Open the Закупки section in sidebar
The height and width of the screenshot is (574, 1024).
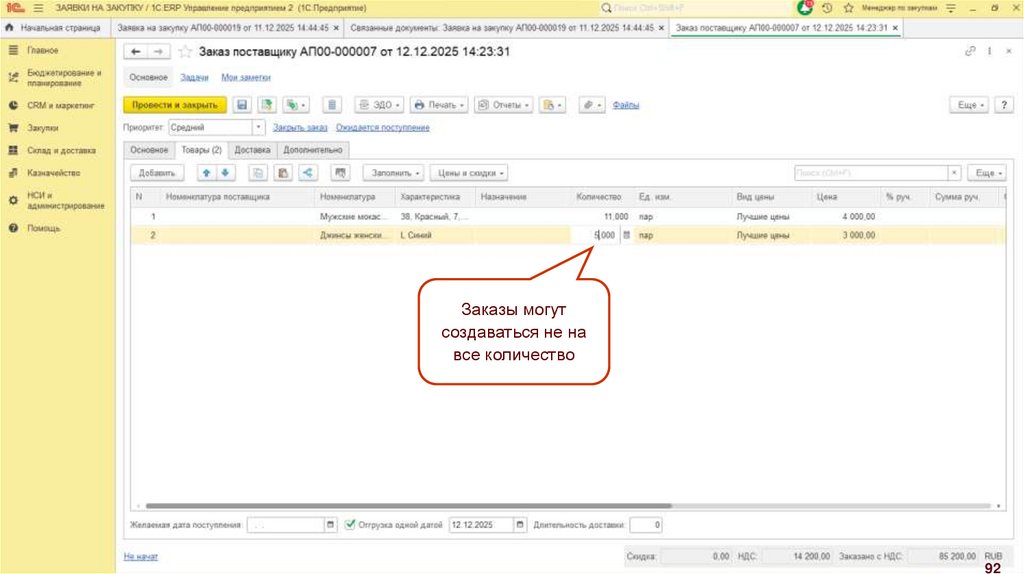[42, 128]
